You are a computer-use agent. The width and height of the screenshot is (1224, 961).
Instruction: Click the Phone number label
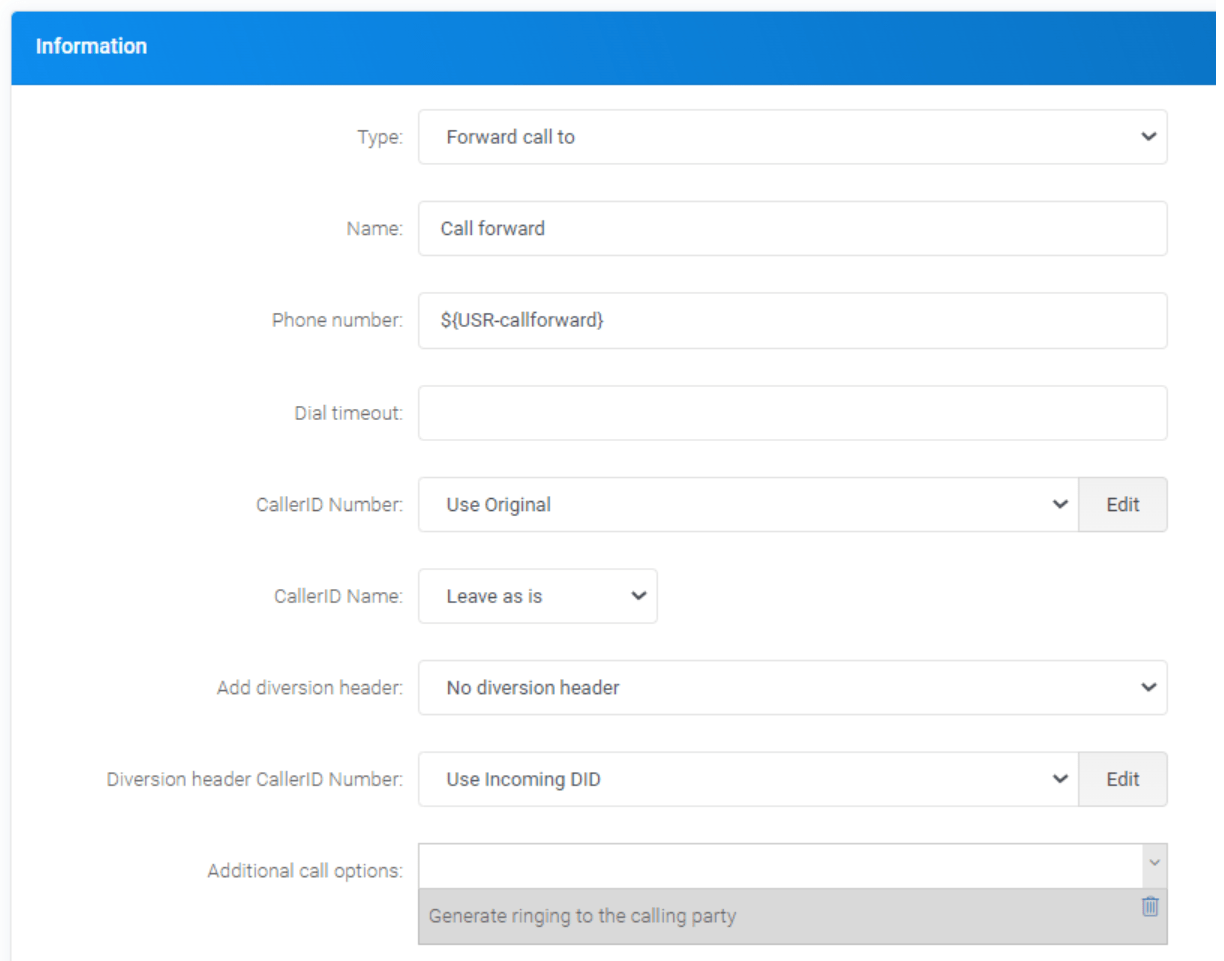tap(337, 321)
